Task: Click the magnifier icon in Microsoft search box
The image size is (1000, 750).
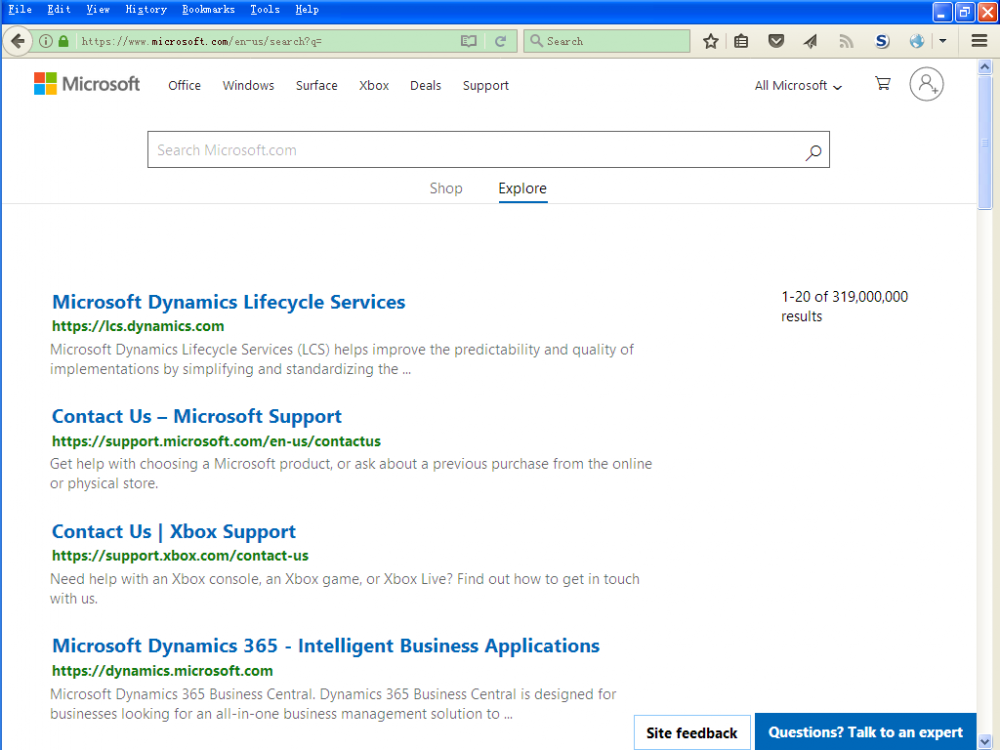Action: coord(813,151)
